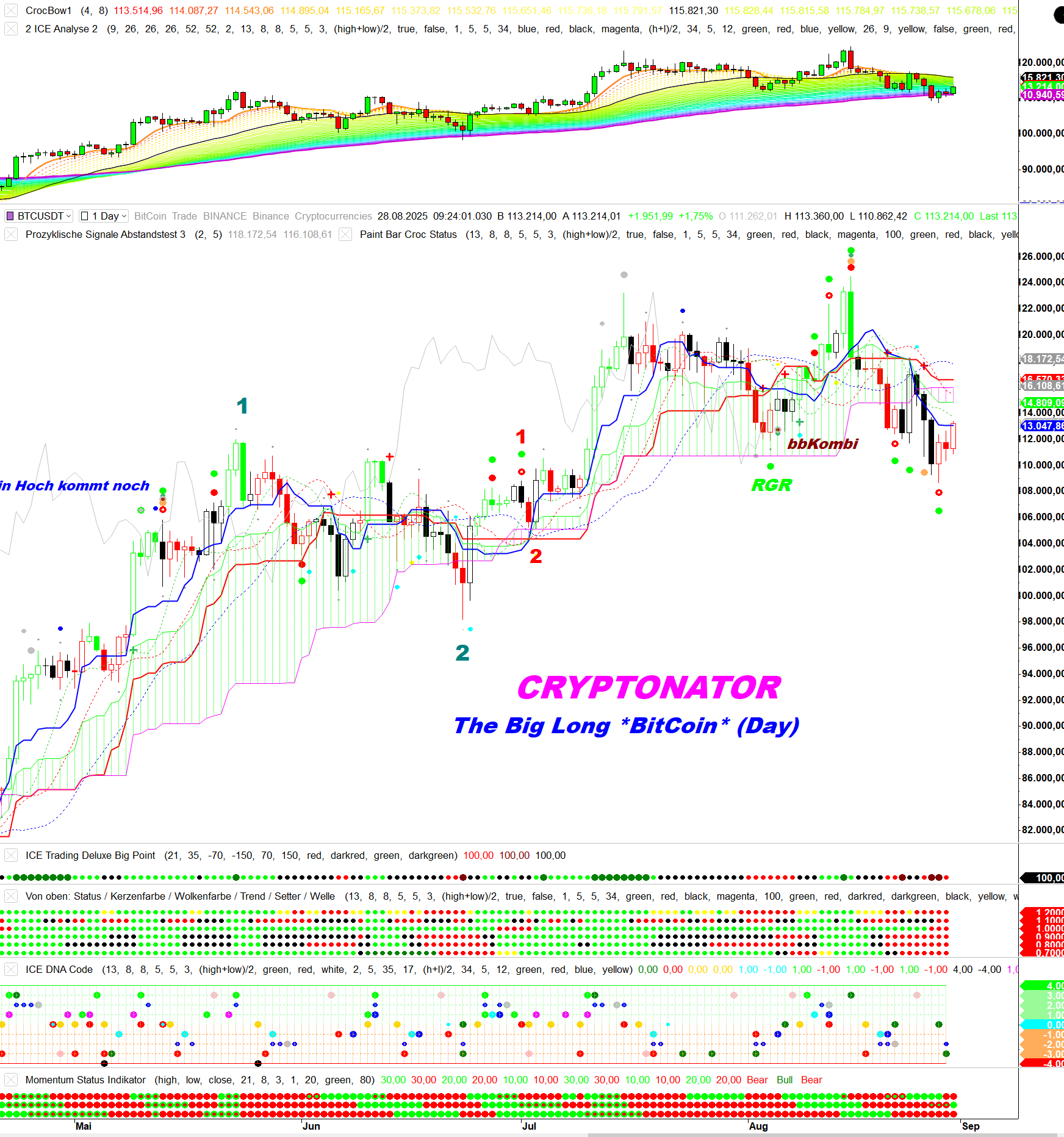Viewport: 1064px width, 1137px height.
Task: Open the BTCUSDT symbol dropdown
Action: click(68, 216)
